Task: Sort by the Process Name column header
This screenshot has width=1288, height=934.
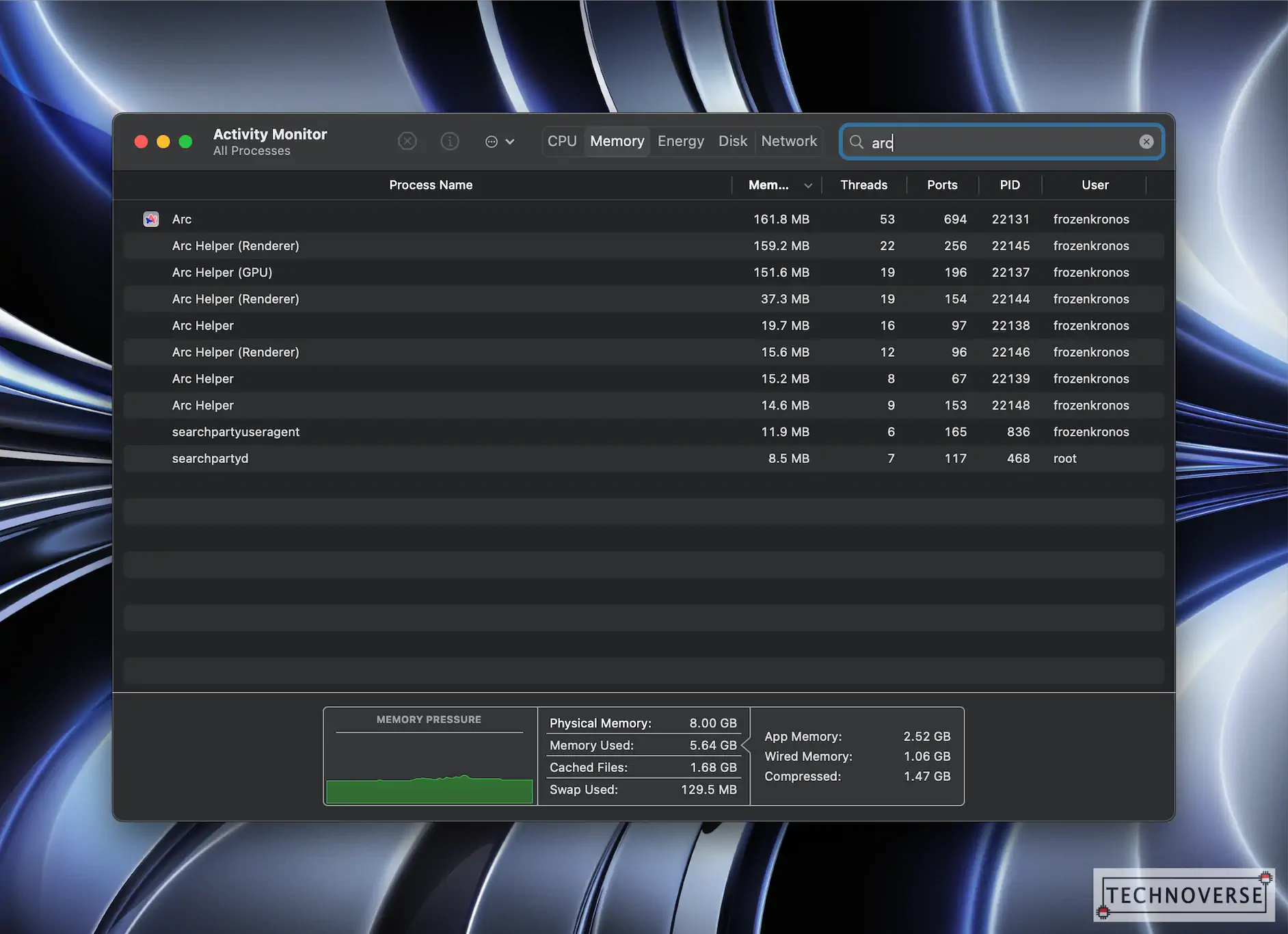Action: (431, 185)
